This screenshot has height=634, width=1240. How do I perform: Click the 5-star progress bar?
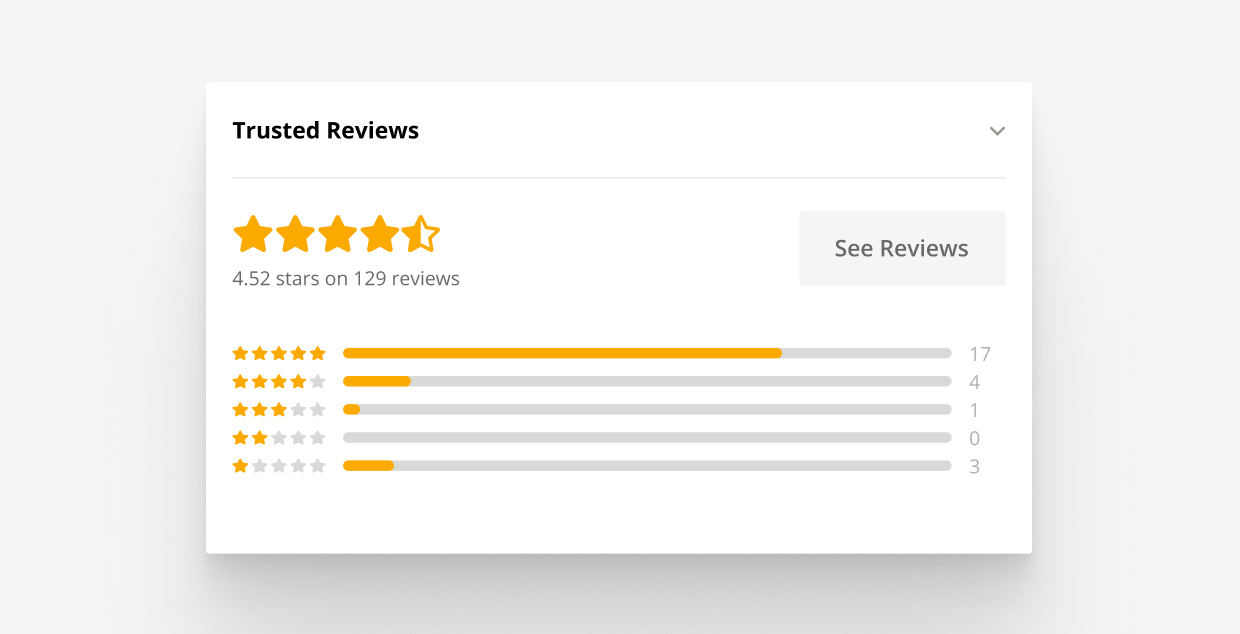pos(647,353)
